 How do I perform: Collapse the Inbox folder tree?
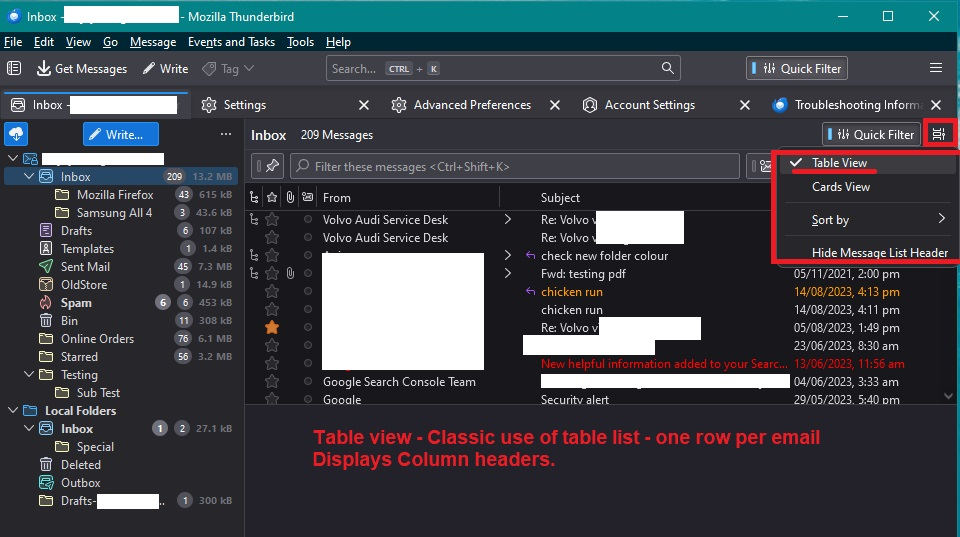29,177
